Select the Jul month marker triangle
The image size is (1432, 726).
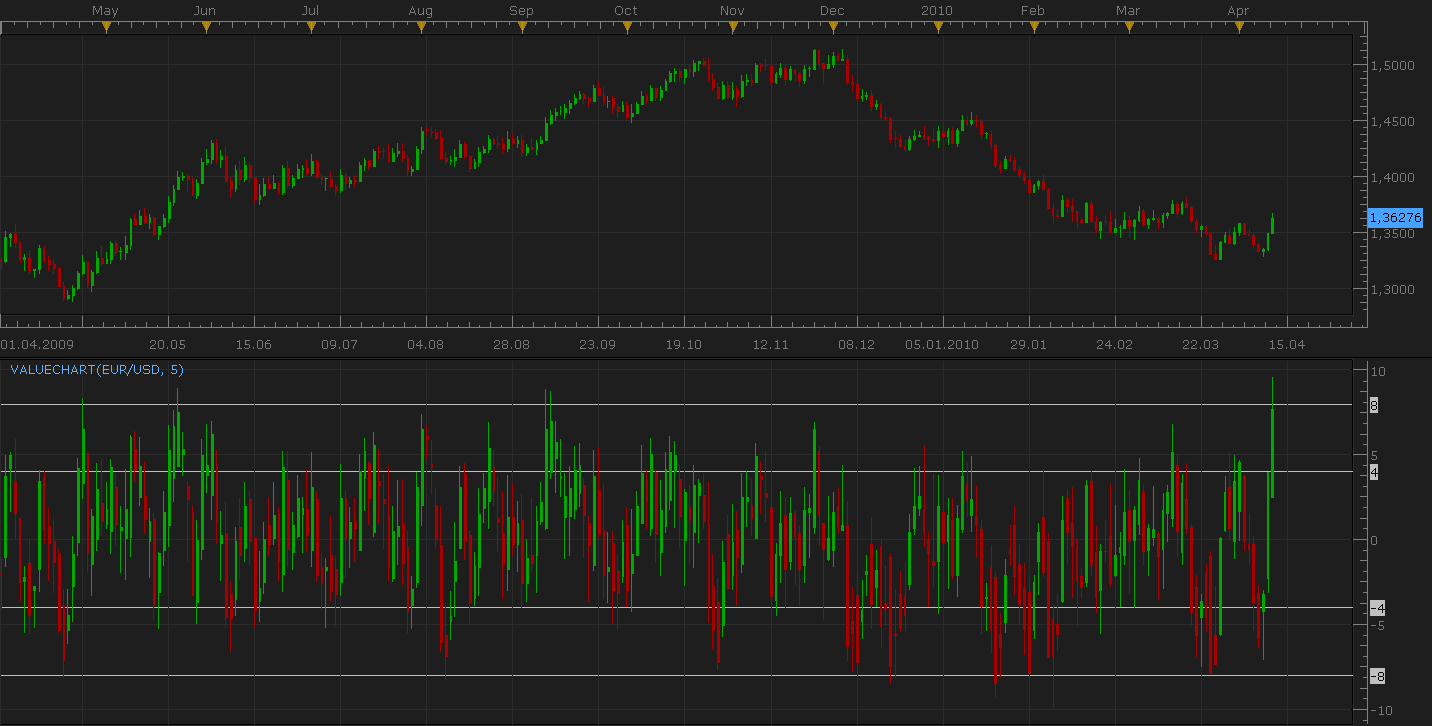(311, 27)
